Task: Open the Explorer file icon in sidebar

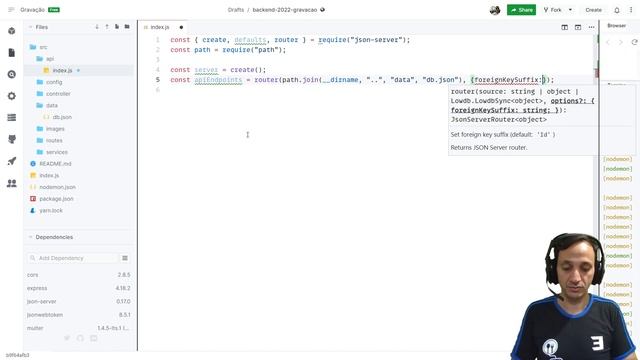Action: [12, 53]
